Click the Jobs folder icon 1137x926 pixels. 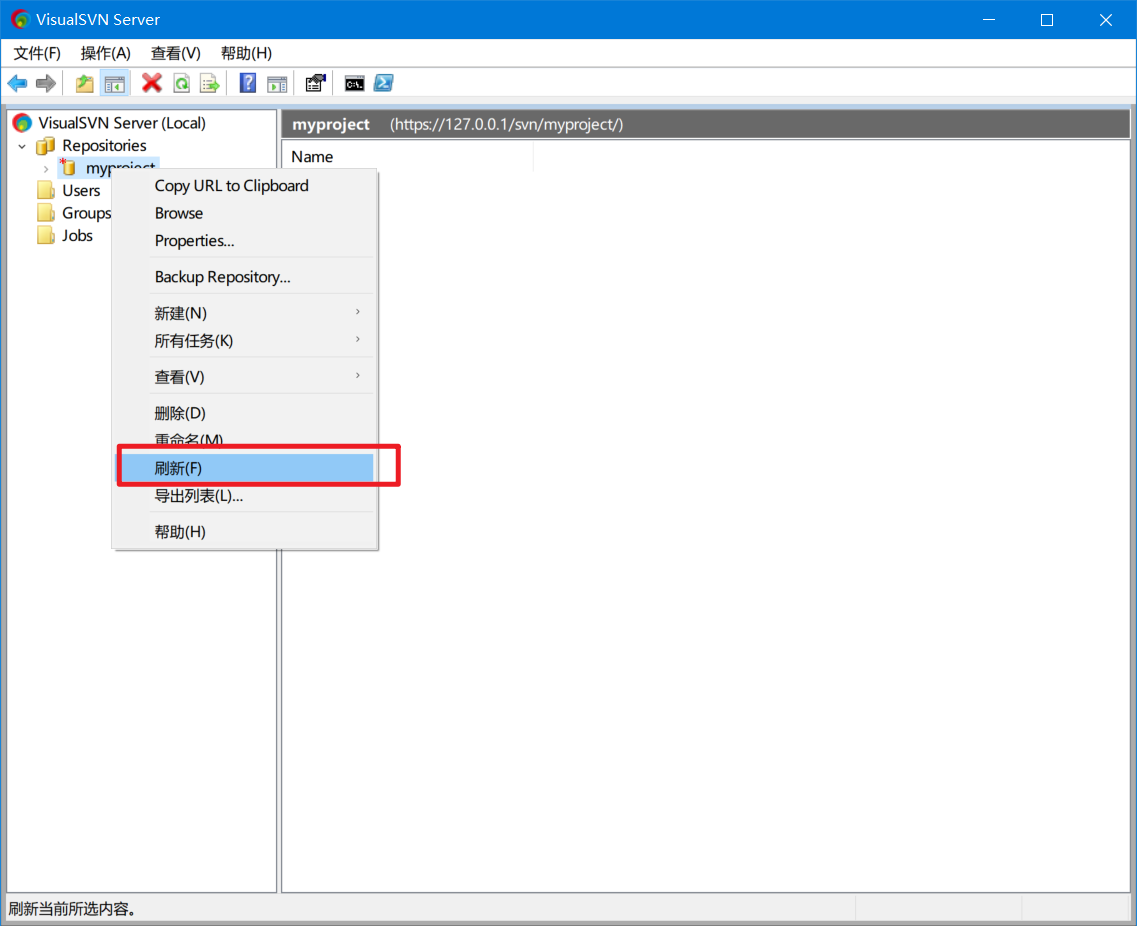coord(46,236)
